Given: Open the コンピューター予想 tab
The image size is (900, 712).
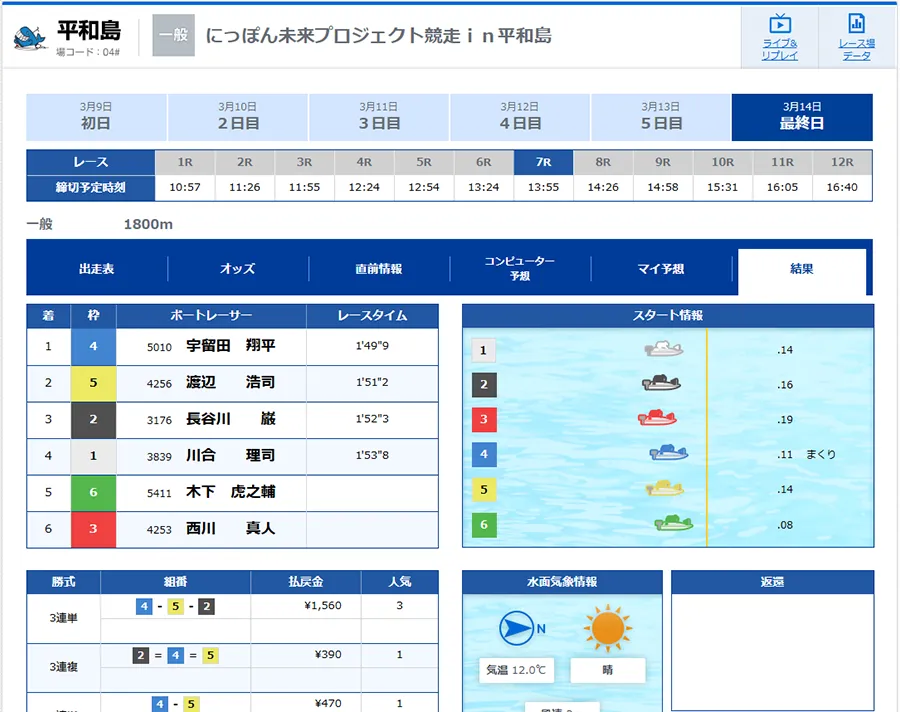Looking at the screenshot, I should (x=520, y=269).
